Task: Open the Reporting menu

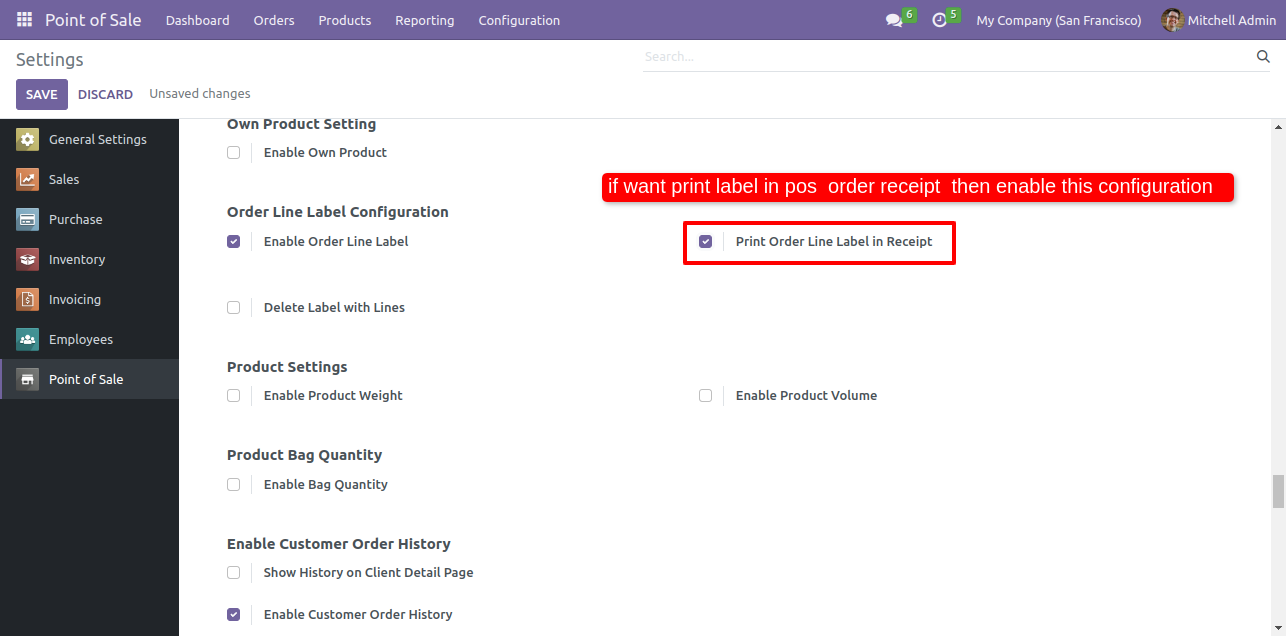Action: point(424,20)
